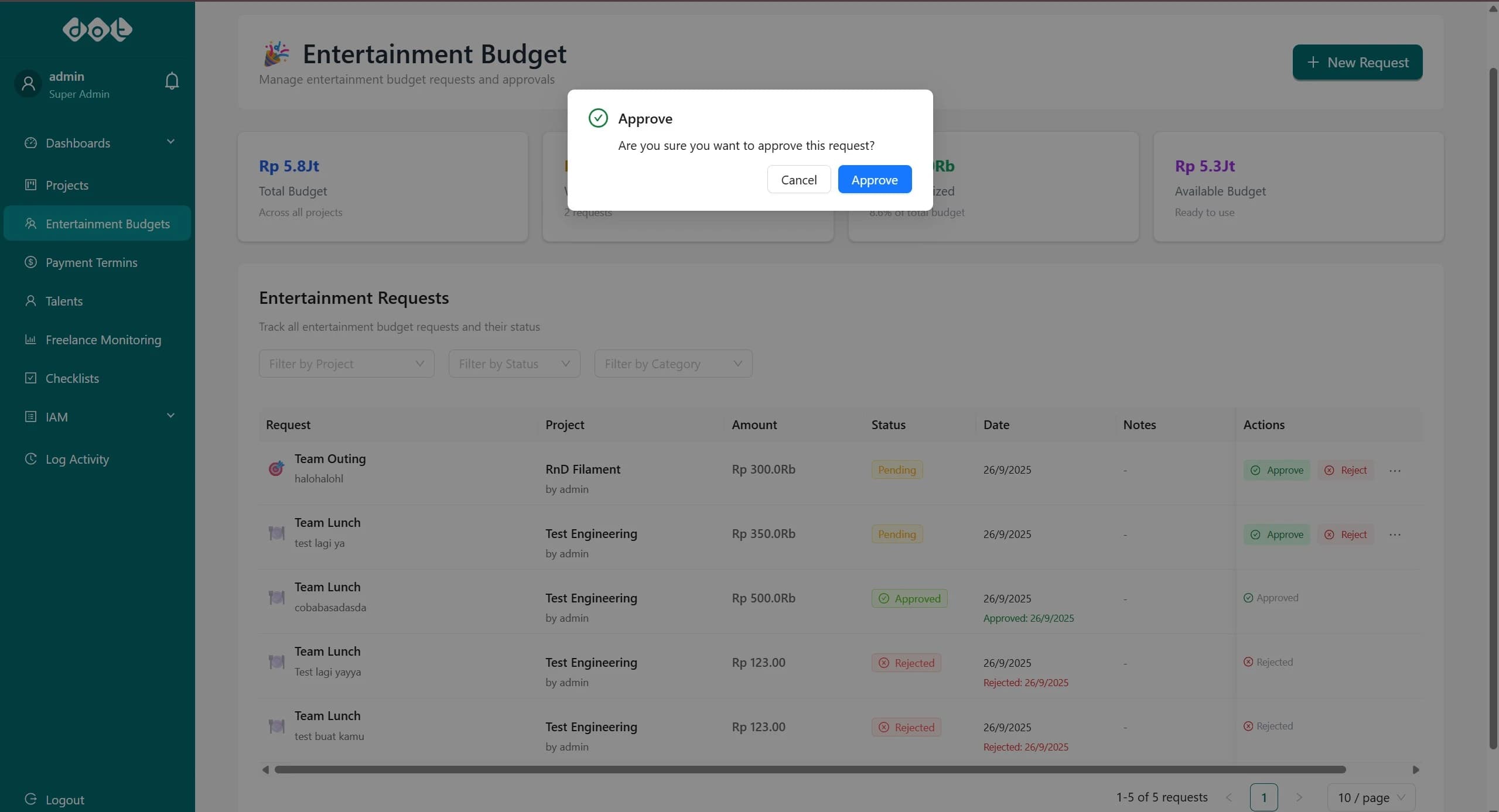Approve the Team Lunch pending request
Image resolution: width=1499 pixels, height=812 pixels.
coord(1276,534)
